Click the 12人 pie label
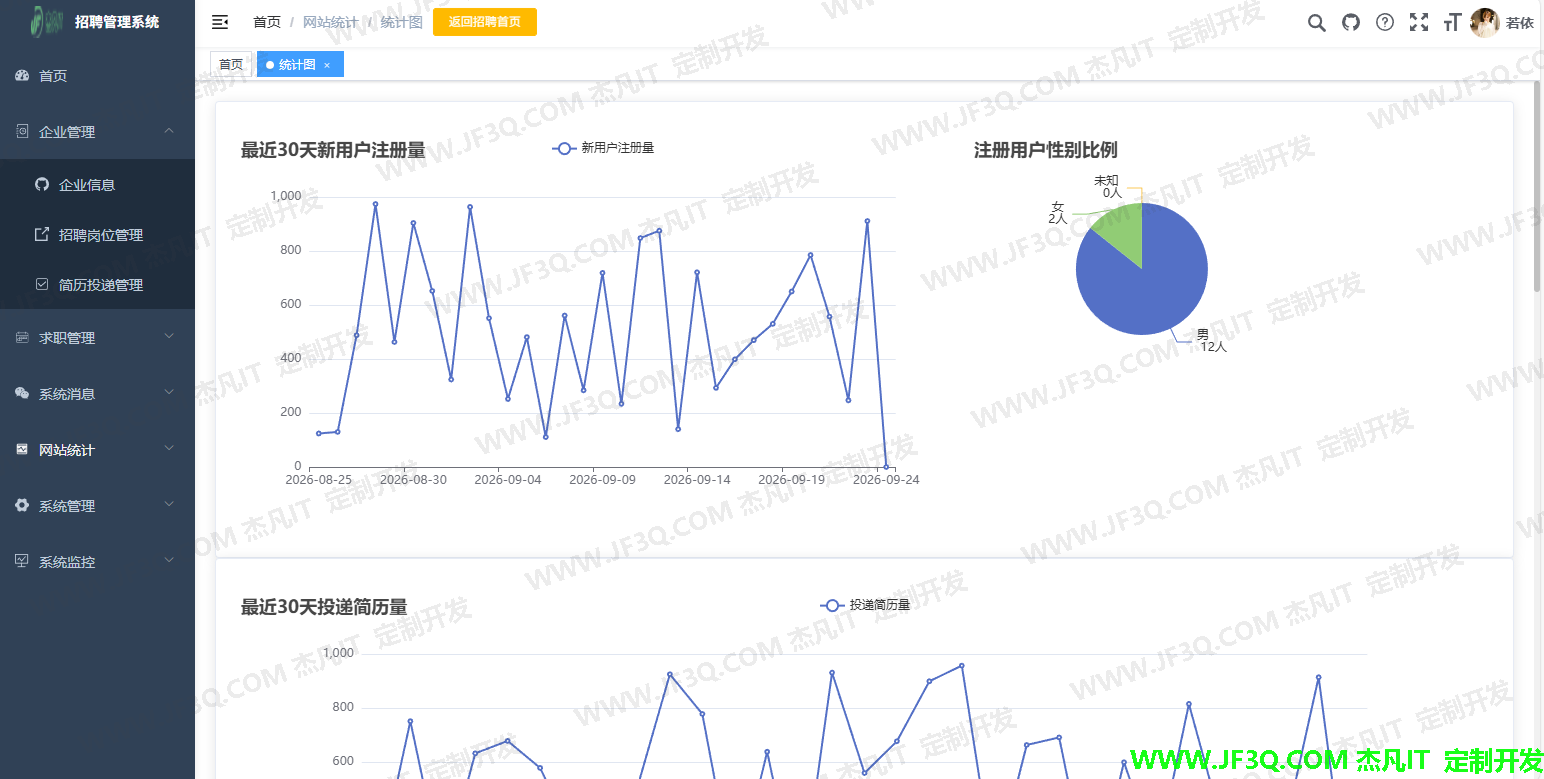1544x779 pixels. coord(1214,347)
